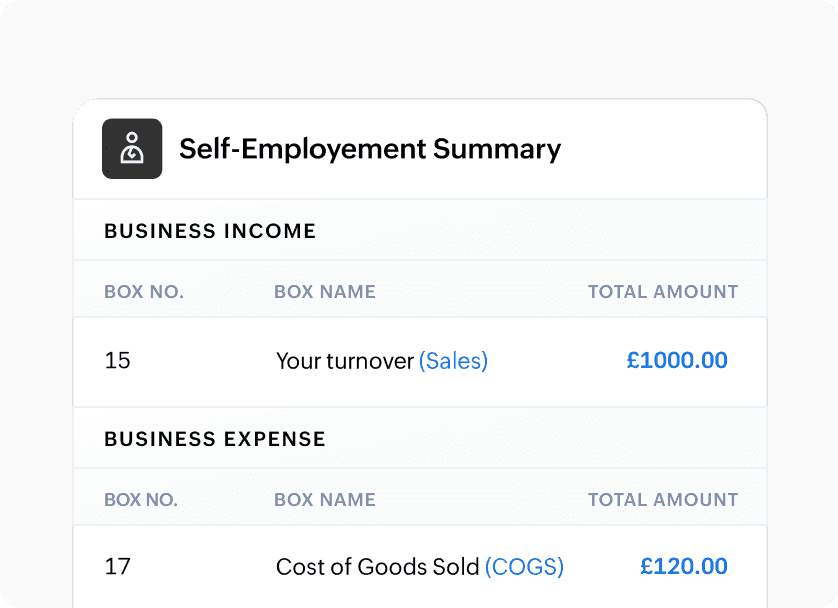Click Total Amount header under Business Expense
The image size is (838, 608).
click(x=663, y=500)
